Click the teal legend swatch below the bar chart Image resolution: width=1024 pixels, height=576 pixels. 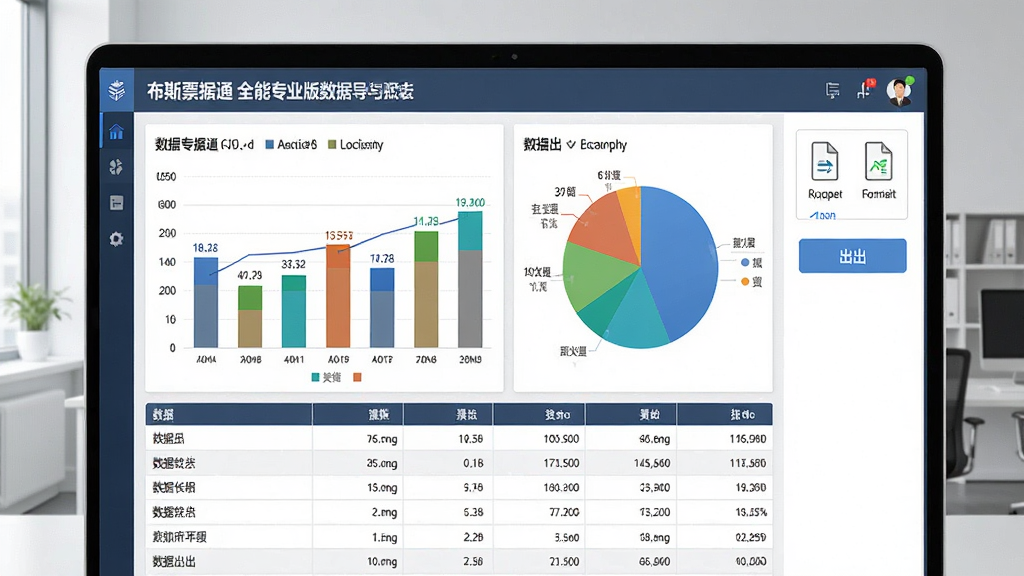tap(315, 377)
